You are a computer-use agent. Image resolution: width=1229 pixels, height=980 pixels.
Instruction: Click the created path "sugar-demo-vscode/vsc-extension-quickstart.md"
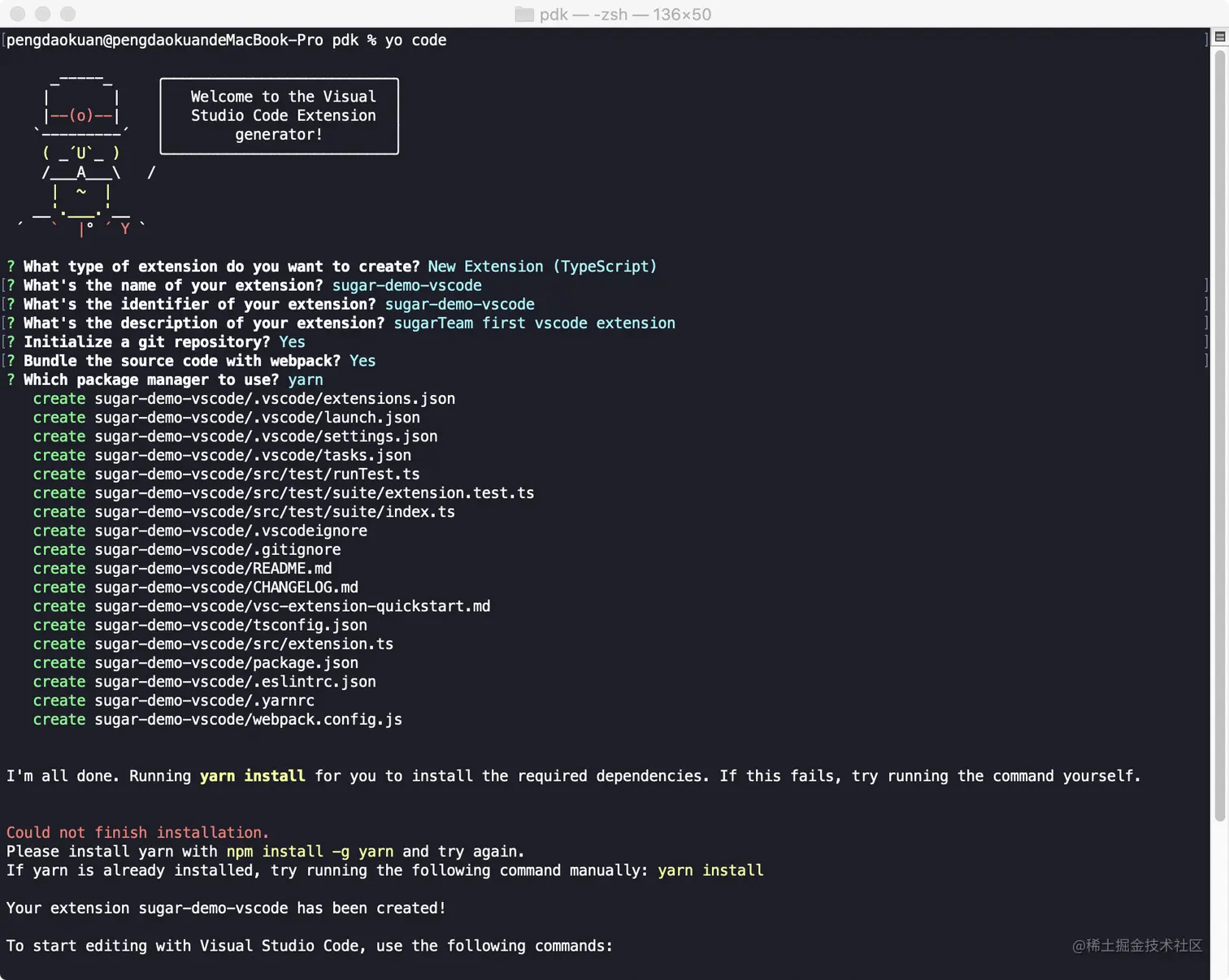293,606
